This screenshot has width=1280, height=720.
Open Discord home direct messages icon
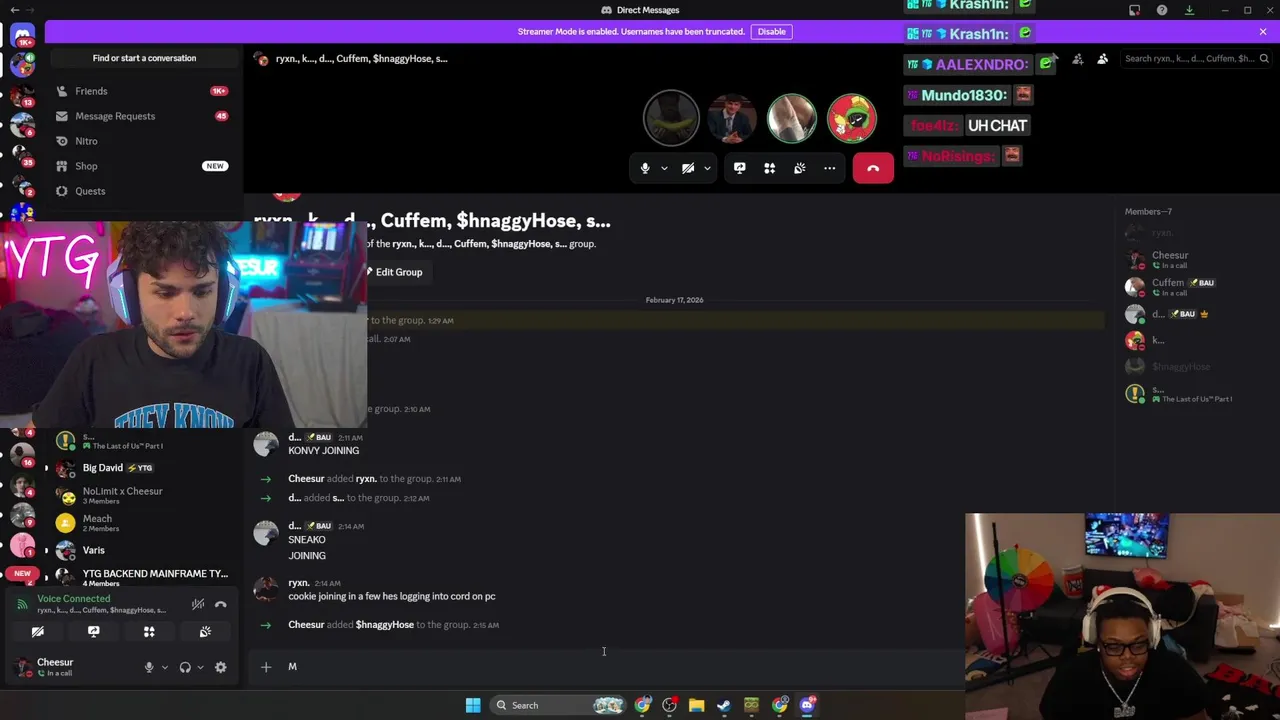point(22,36)
